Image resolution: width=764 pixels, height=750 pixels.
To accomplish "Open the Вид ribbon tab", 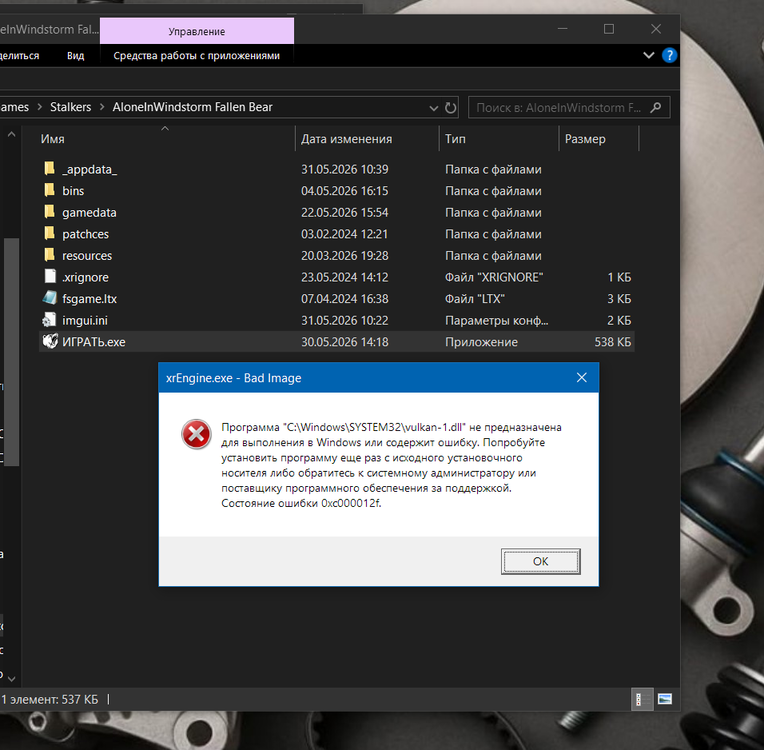I will pos(76,56).
